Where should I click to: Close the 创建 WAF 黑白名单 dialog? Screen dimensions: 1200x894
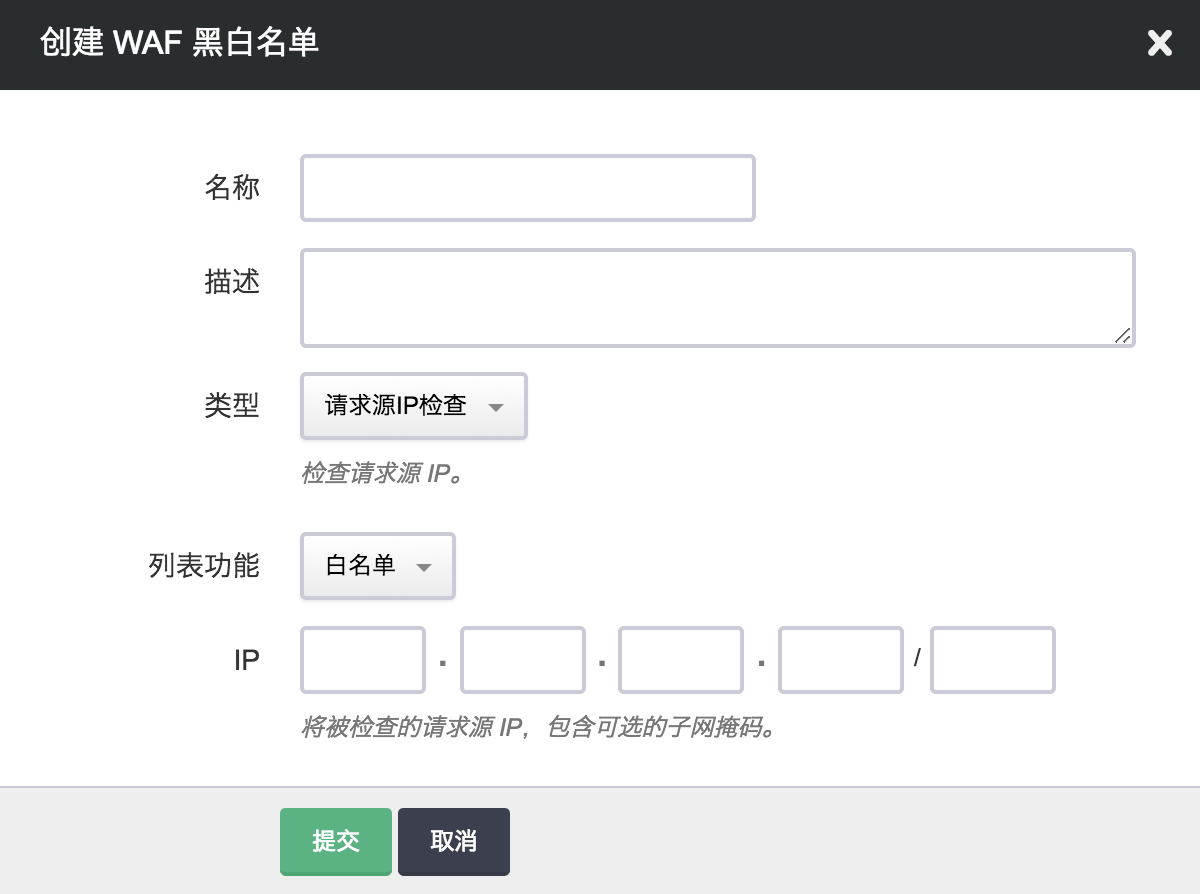(1159, 43)
